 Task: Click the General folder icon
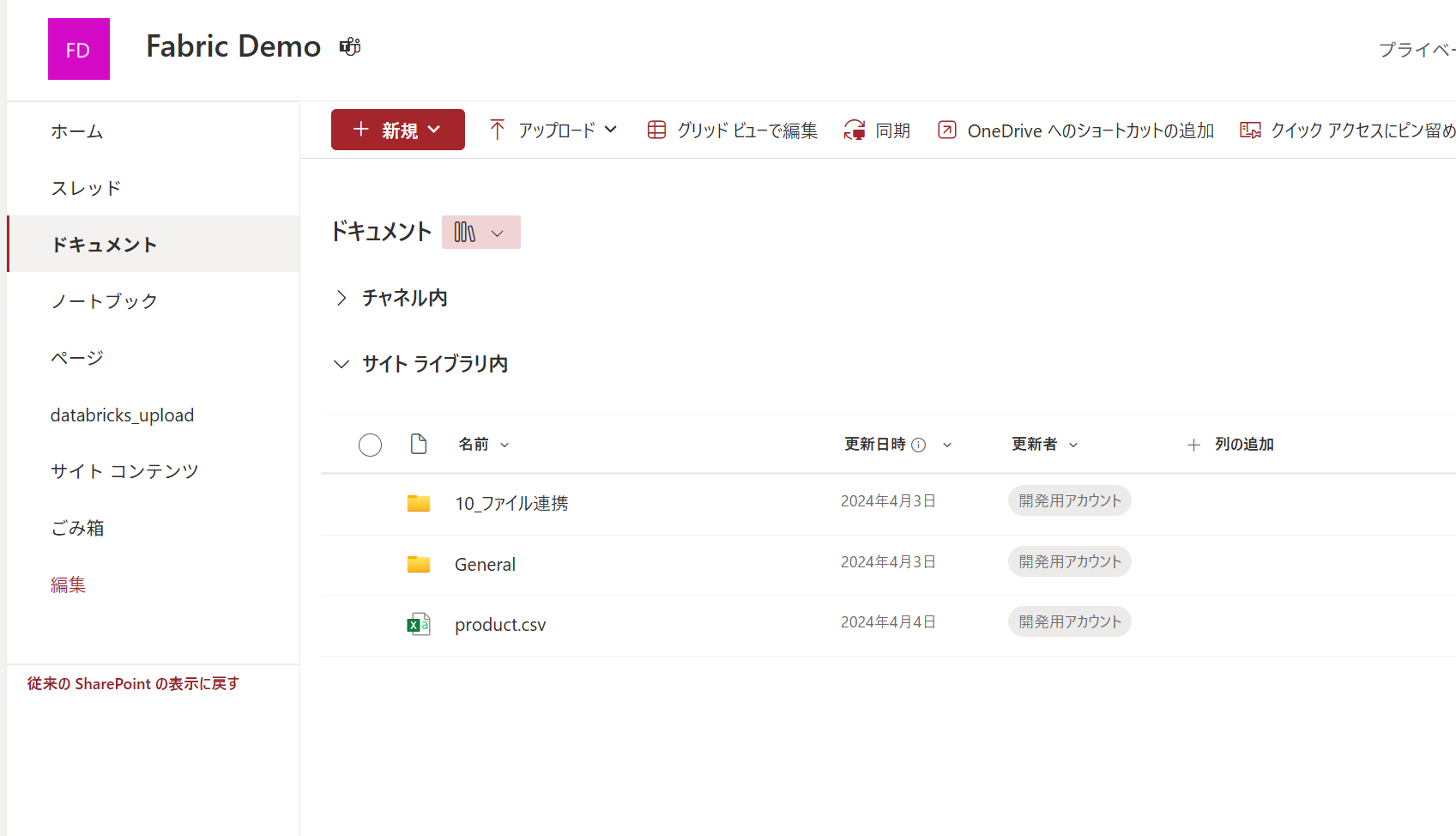pyautogui.click(x=419, y=564)
